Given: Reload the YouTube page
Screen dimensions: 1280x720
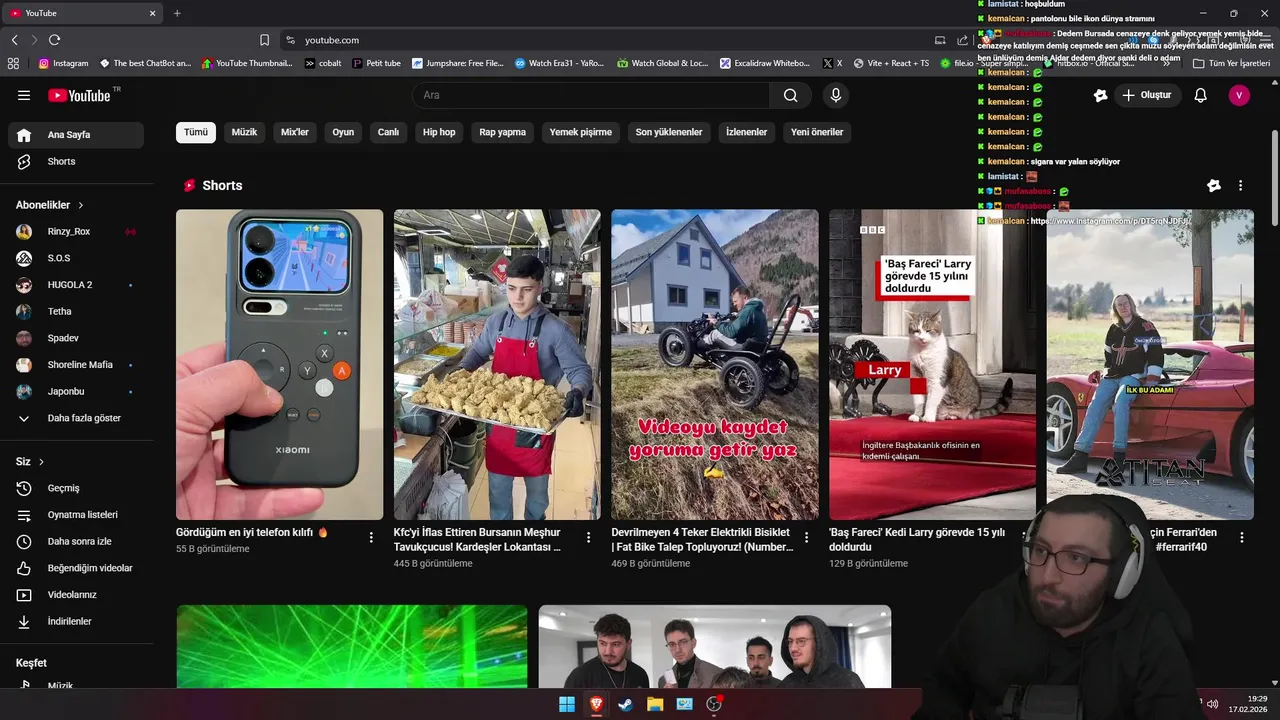Looking at the screenshot, I should 54,40.
